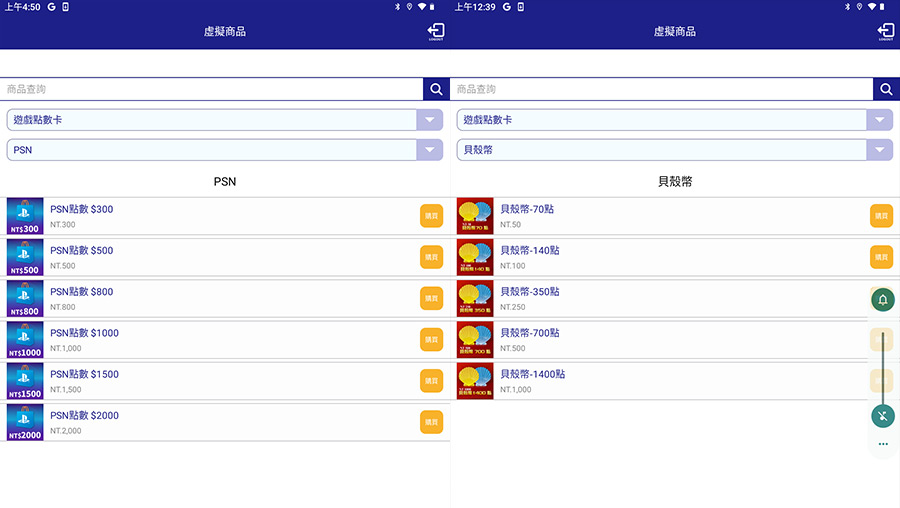The width and height of the screenshot is (900, 508).
Task: Select PSN NT$300 card thumbnail
Action: [x=25, y=216]
